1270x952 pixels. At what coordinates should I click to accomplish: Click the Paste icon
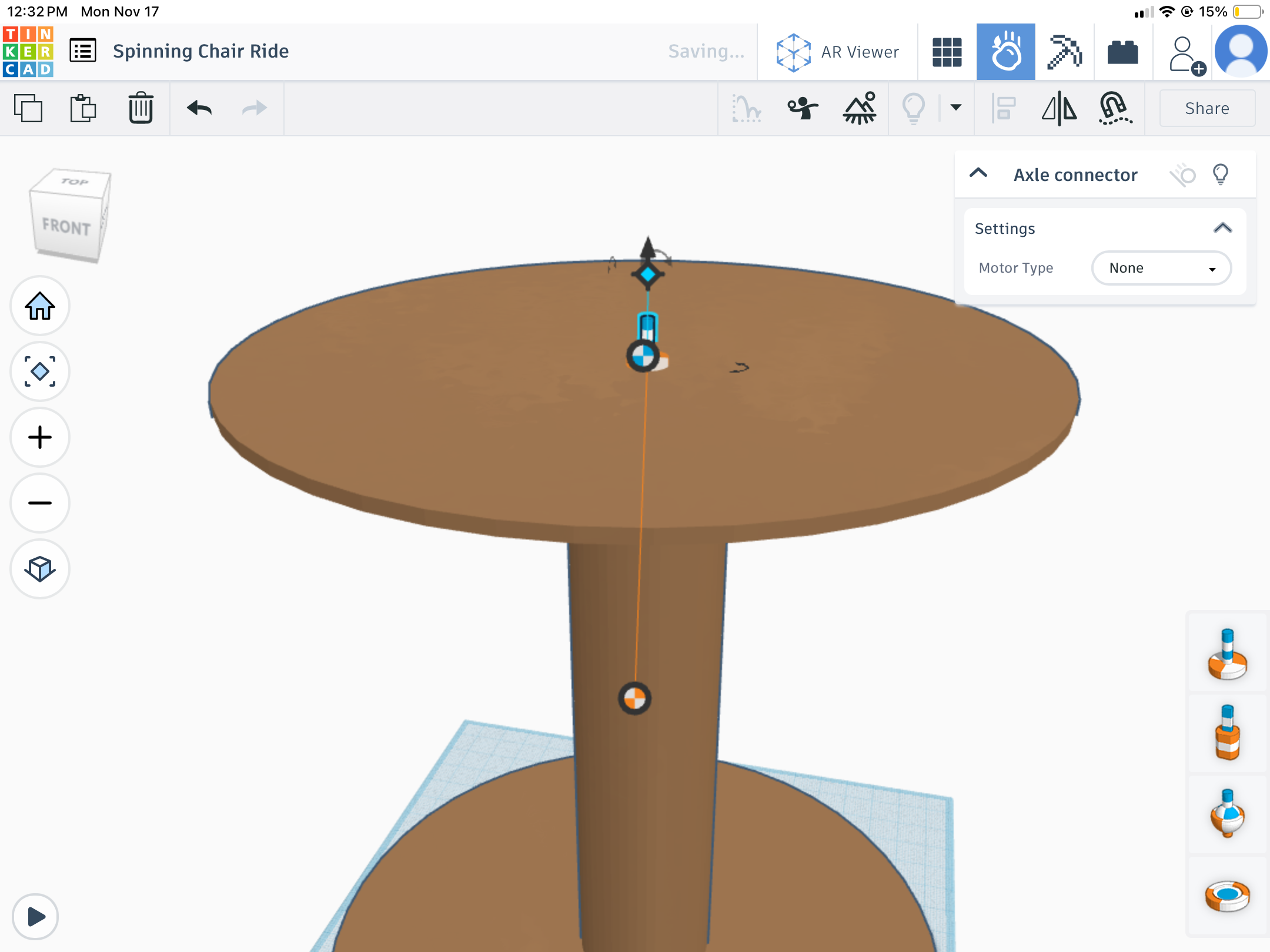pos(83,108)
